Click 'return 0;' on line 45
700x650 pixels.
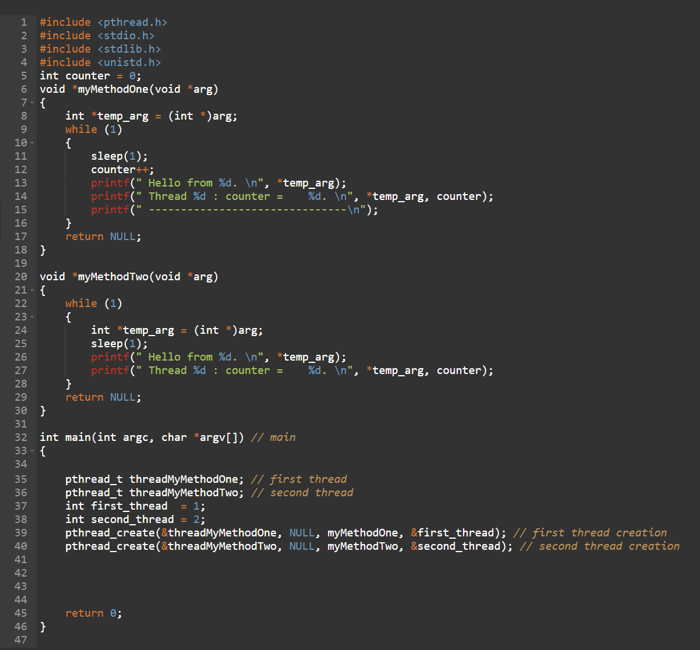(94, 613)
